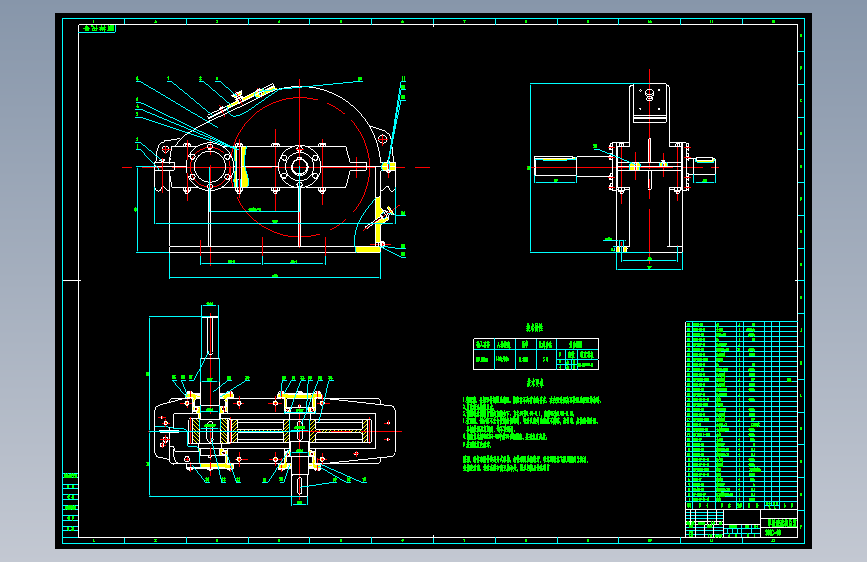Select the green technical requirements notes paragraph
This screenshot has width=867, height=562.
tap(532, 433)
